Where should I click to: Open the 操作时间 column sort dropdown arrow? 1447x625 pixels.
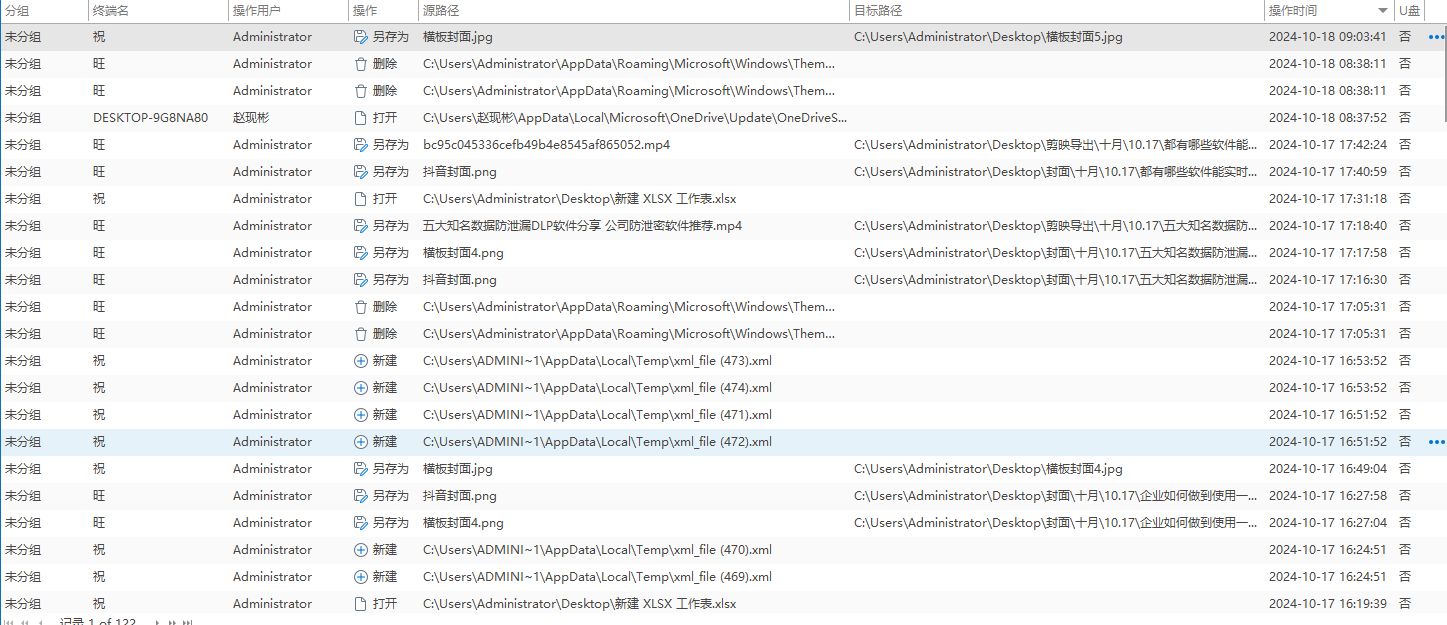tap(1383, 11)
